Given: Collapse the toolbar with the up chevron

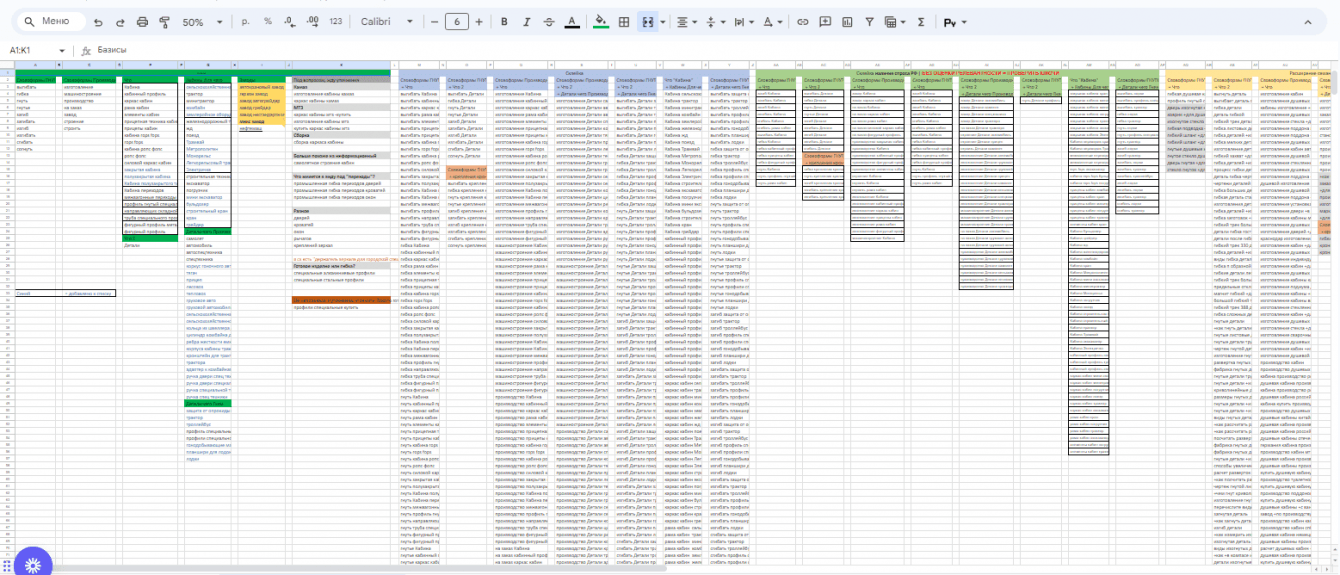Looking at the screenshot, I should click(x=1308, y=21).
